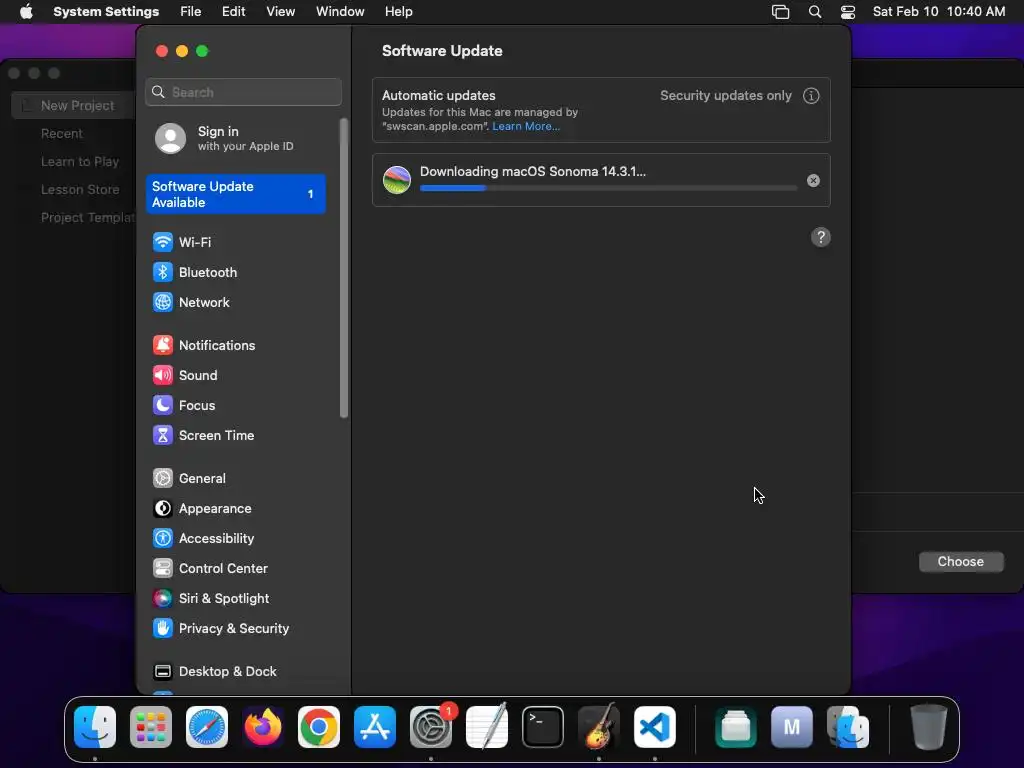
Task: Select Recent in GarageBand window
Action: coord(62,134)
